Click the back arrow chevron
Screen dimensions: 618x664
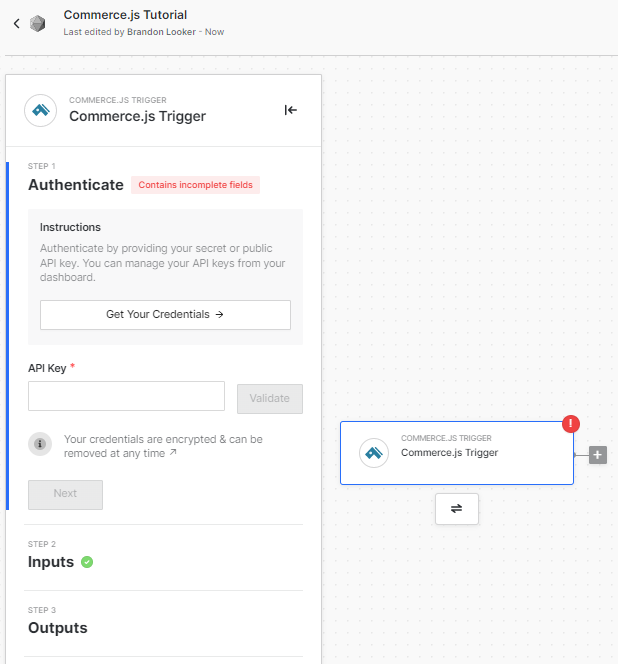tap(16, 23)
